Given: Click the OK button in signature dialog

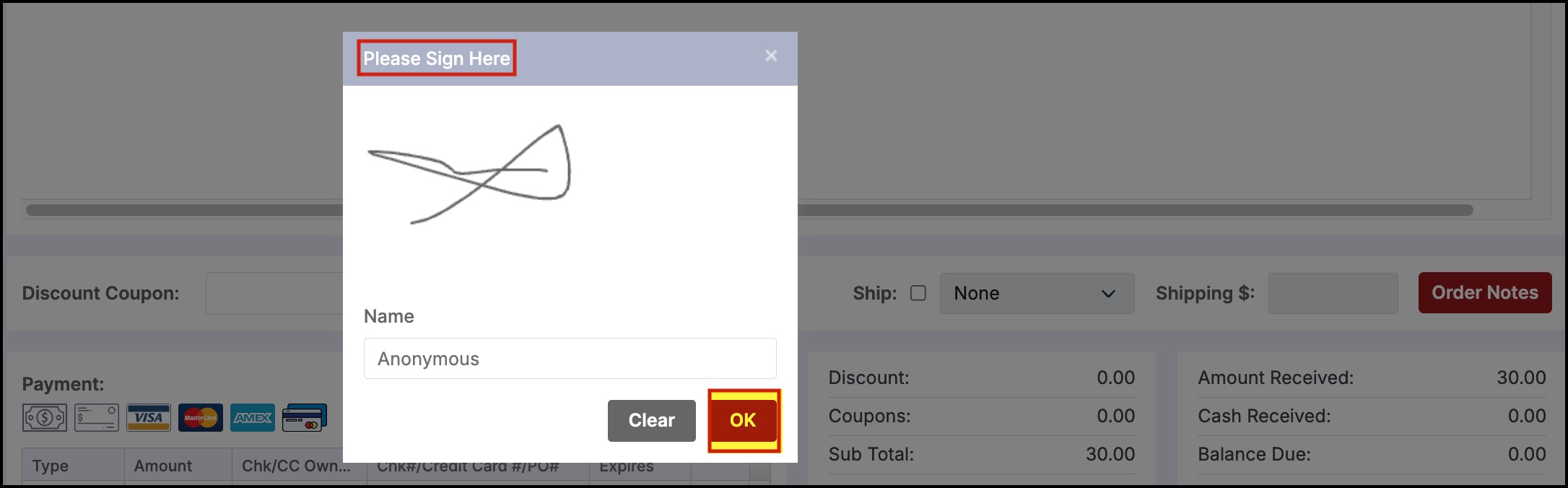Looking at the screenshot, I should (743, 420).
